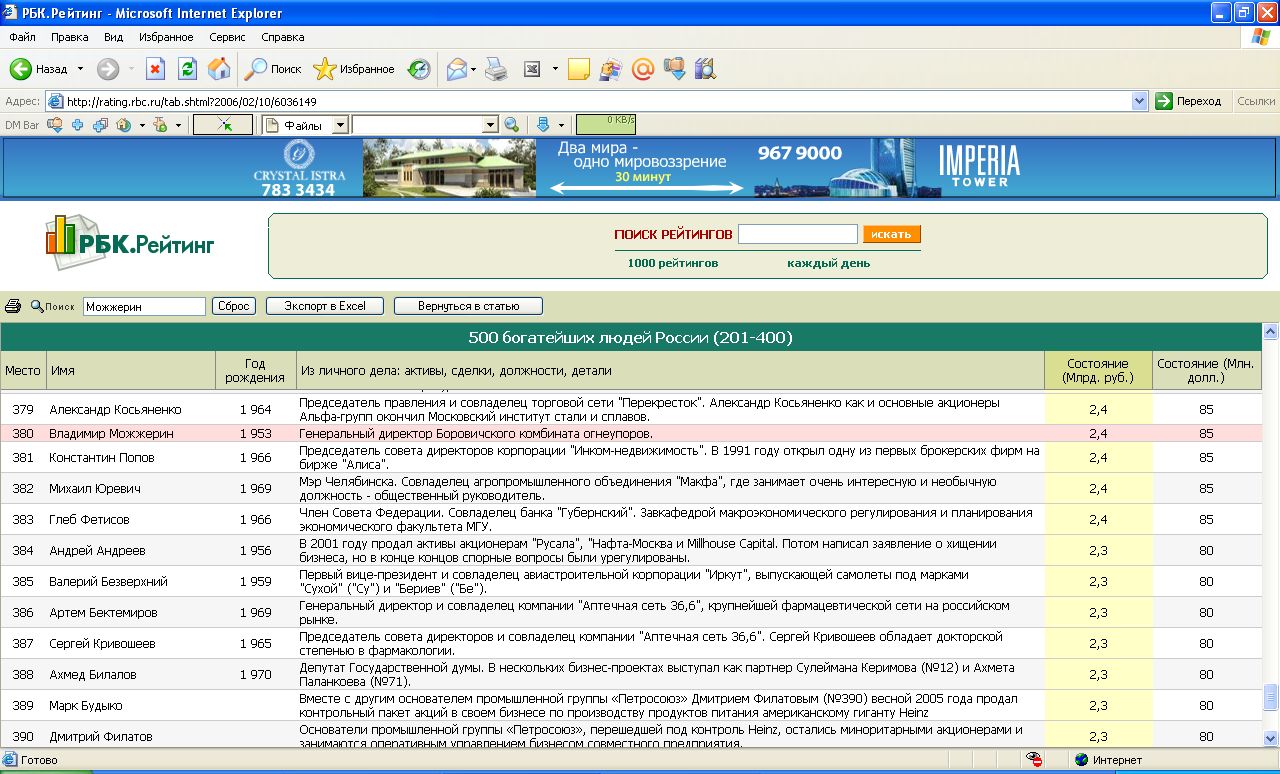
Task: Click the Вернуться в статью button
Action: [469, 306]
